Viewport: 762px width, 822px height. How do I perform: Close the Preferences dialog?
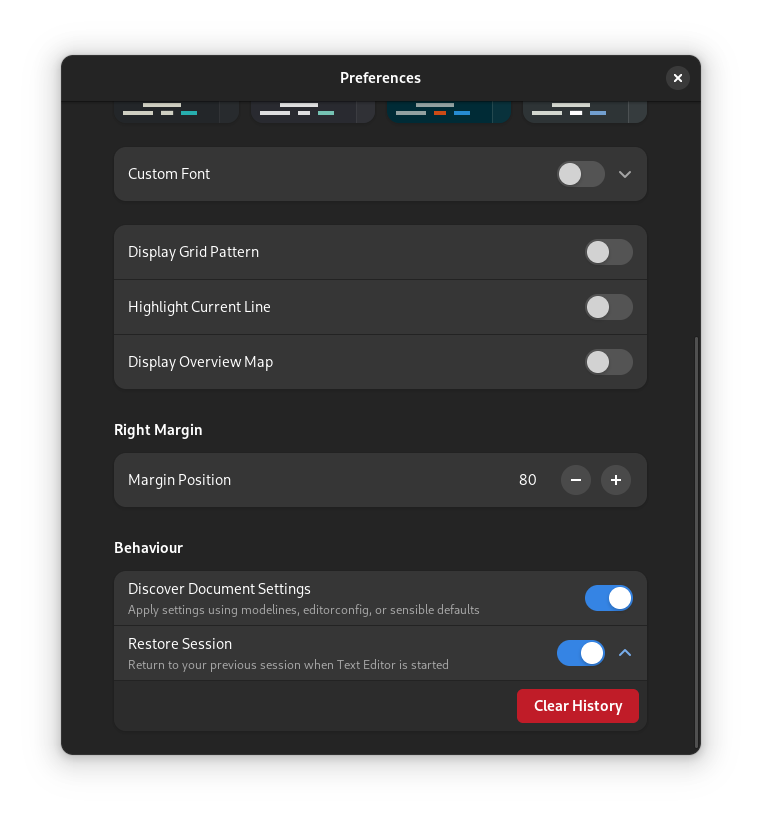pyautogui.click(x=678, y=78)
